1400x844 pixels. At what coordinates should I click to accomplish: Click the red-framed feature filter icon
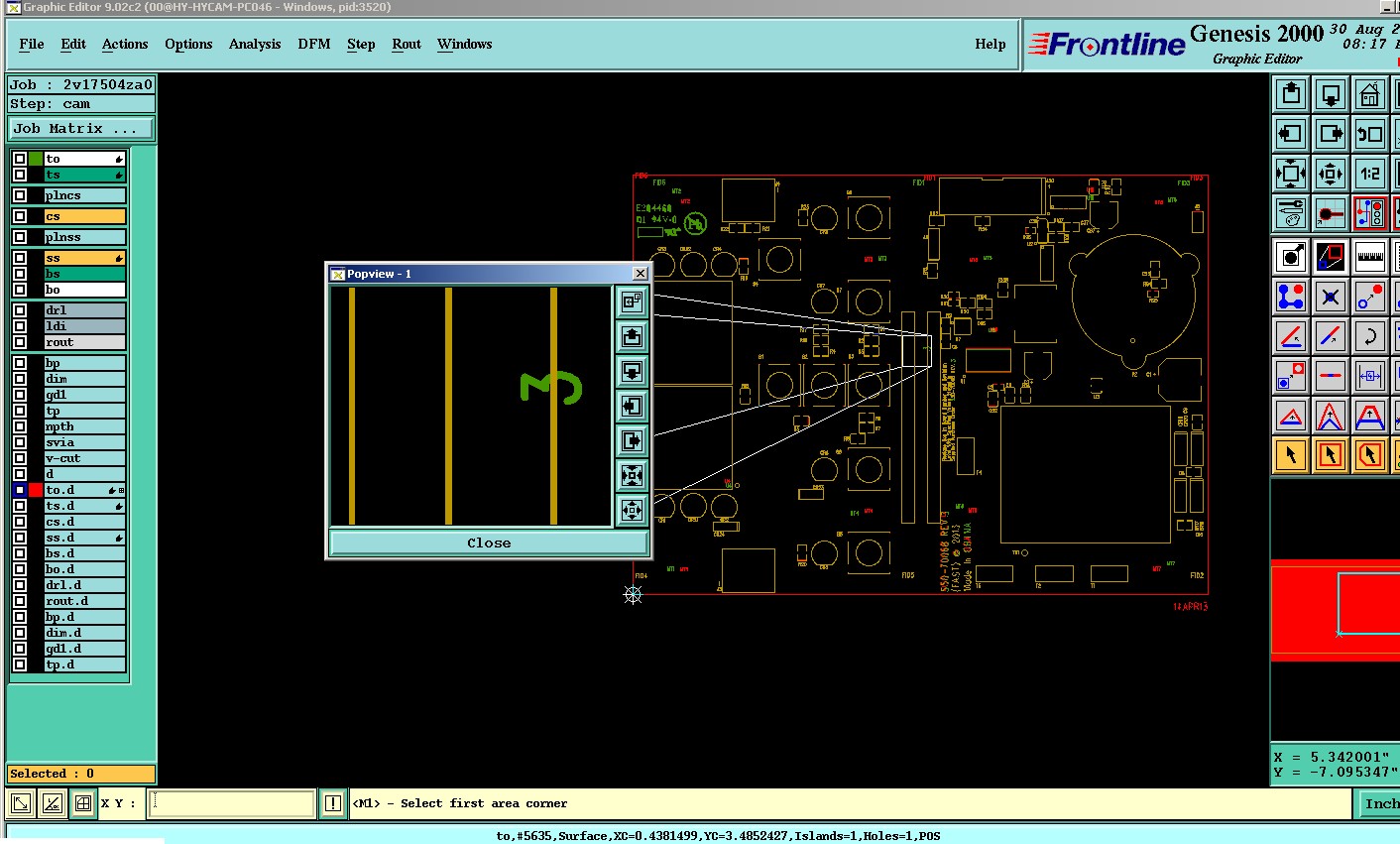[1370, 213]
